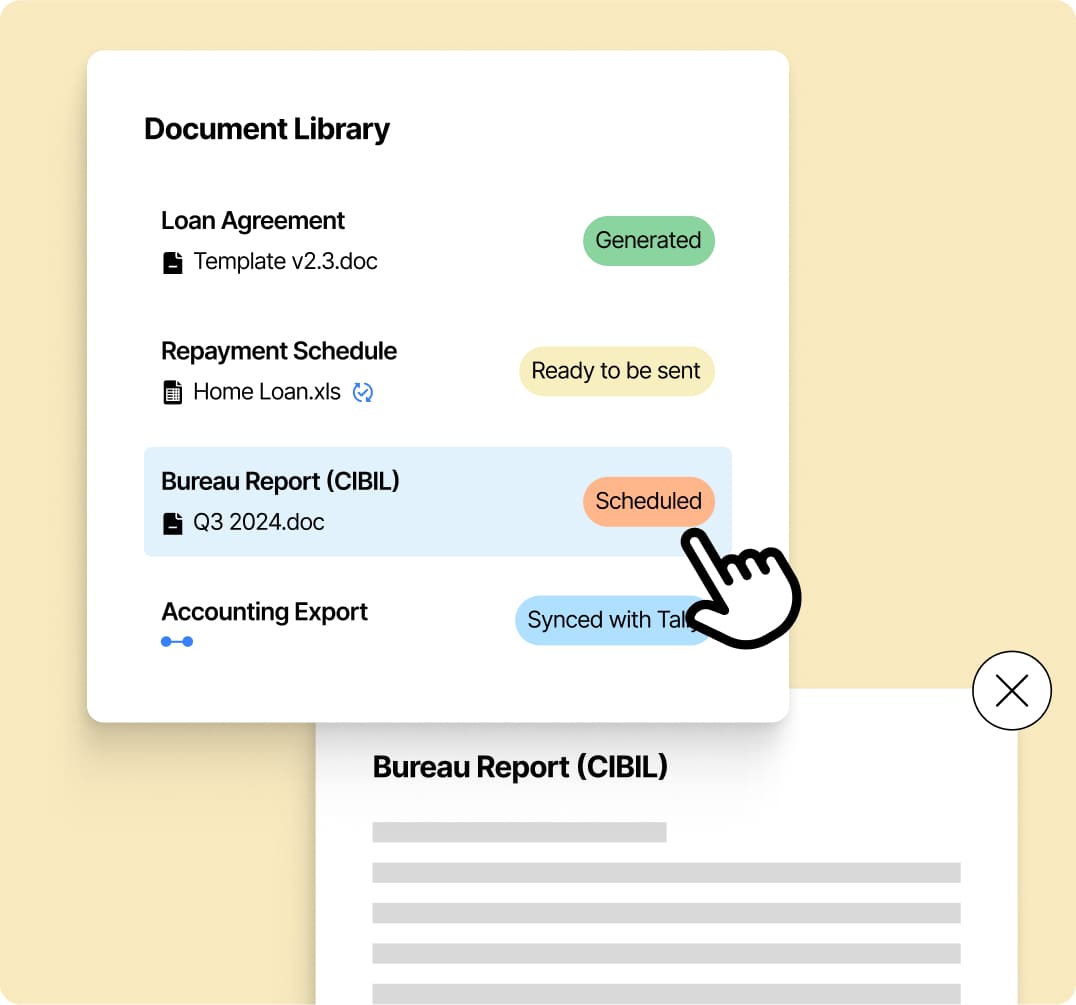Expand the Repayment Schedule entry
Image resolution: width=1076 pixels, height=1005 pixels.
279,351
